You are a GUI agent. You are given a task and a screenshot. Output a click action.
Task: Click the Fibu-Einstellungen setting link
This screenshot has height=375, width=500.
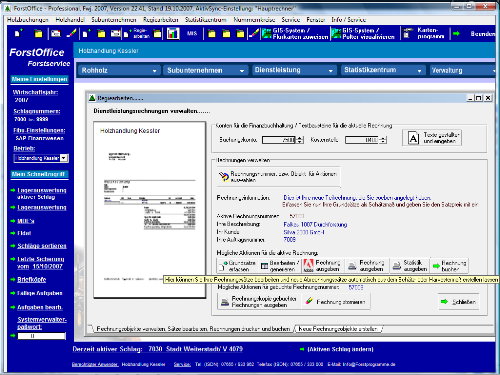coord(39,130)
